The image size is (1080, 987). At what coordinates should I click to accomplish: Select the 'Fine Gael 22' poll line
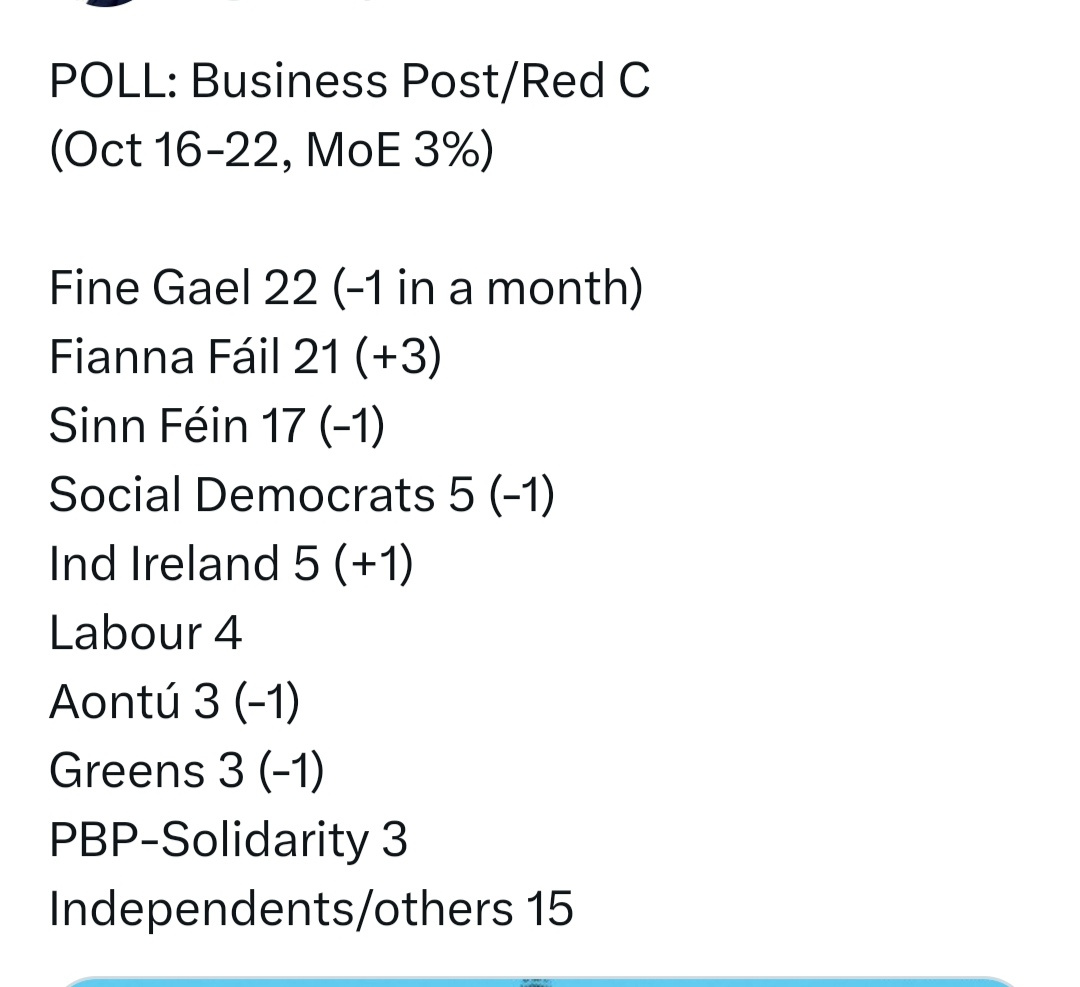pyautogui.click(x=346, y=288)
